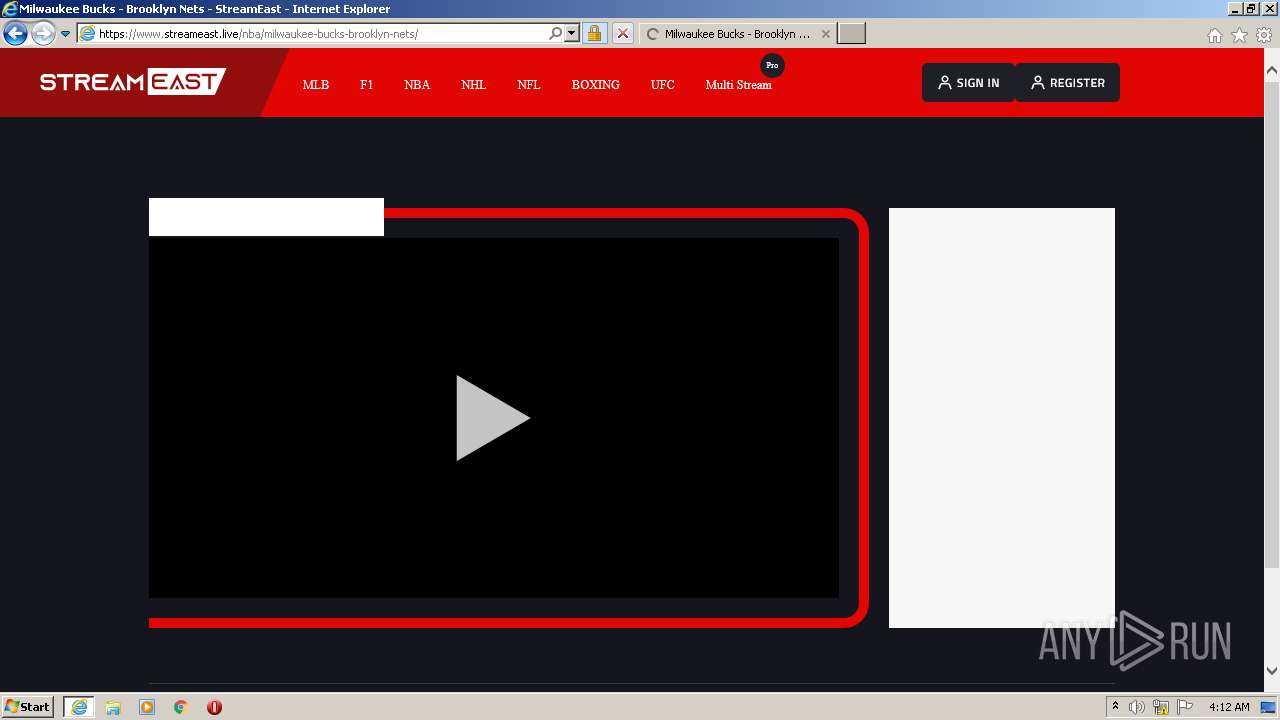Select the Milwaukee Bucks - Brooklyn tab
Viewport: 1280px width, 720px height.
(737, 33)
